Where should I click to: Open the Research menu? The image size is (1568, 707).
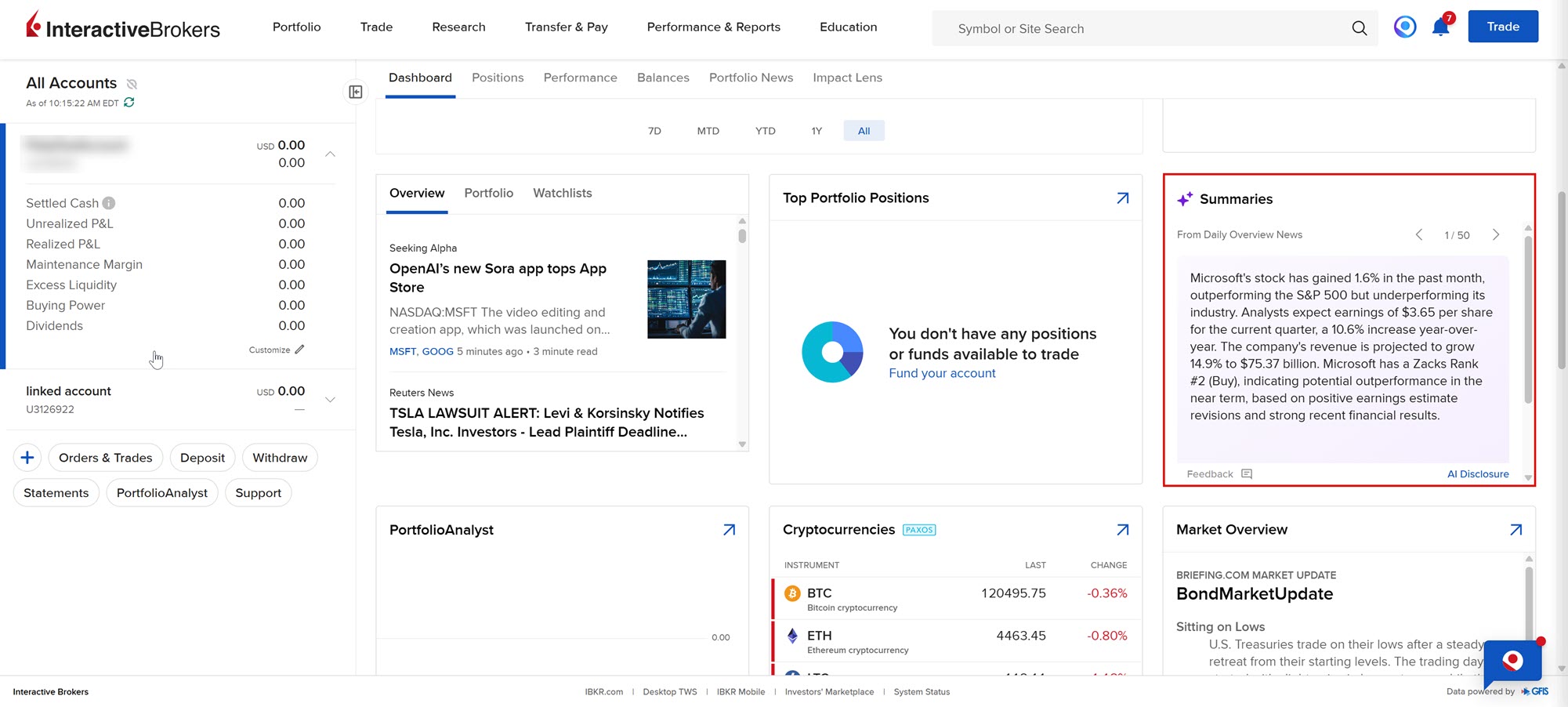[458, 27]
